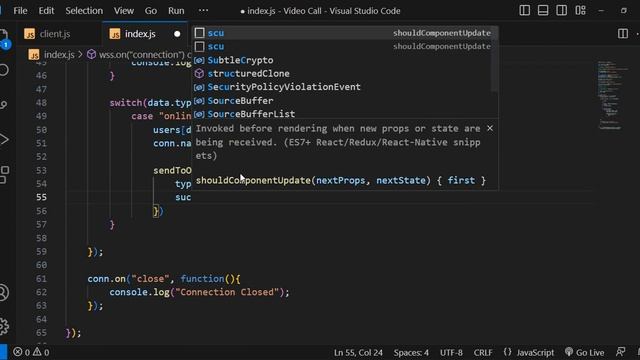Open Explorer in activity bar
This screenshot has width=640, height=360.
[4, 38]
